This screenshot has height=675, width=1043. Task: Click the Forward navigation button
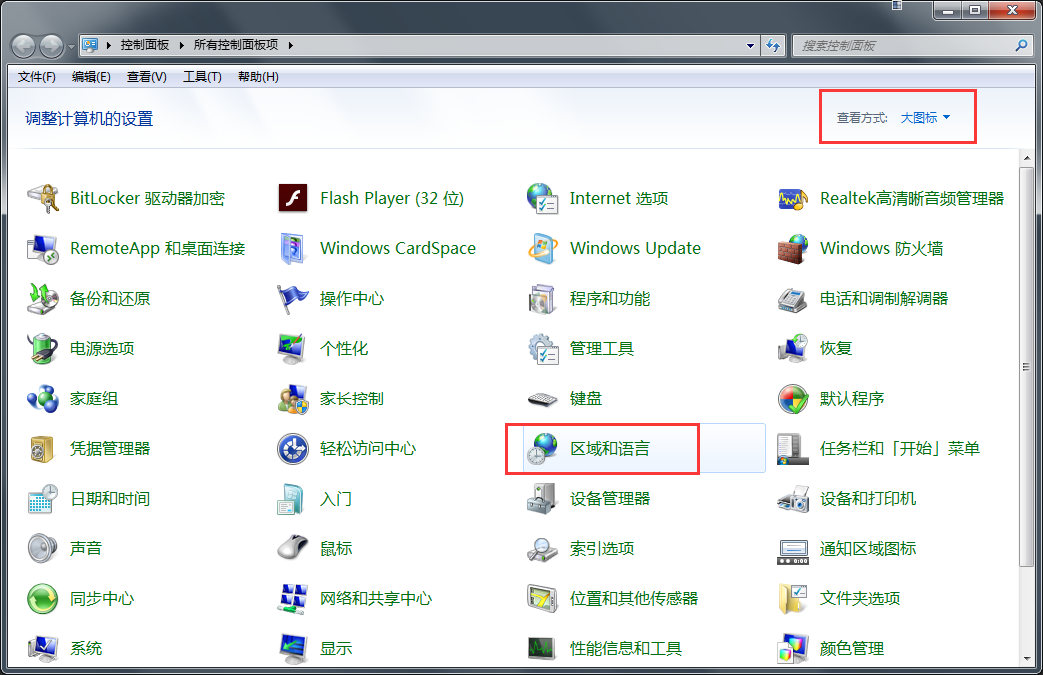(52, 47)
